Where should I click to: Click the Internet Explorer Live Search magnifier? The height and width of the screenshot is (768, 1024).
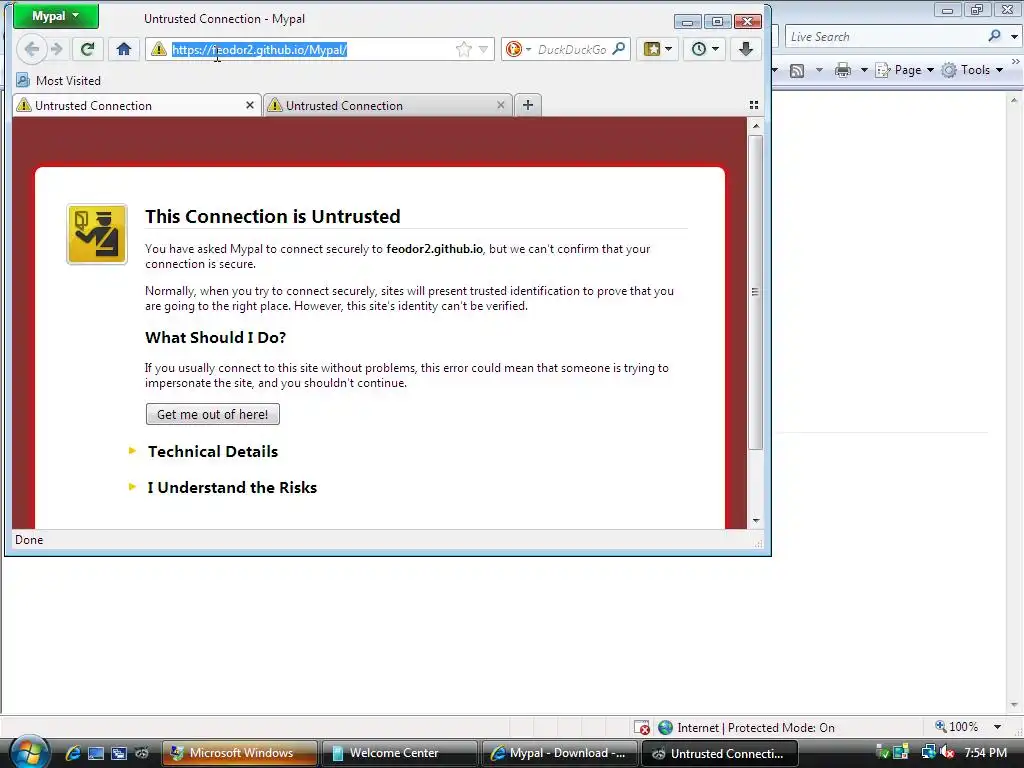pyautogui.click(x=994, y=36)
